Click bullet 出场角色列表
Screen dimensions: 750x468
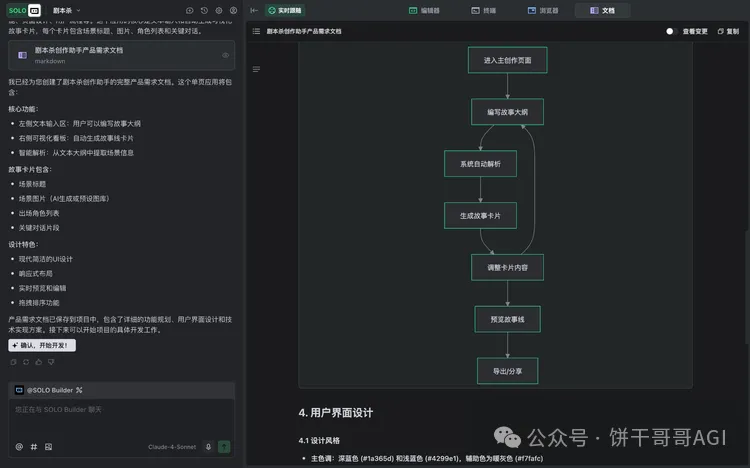click(x=39, y=213)
